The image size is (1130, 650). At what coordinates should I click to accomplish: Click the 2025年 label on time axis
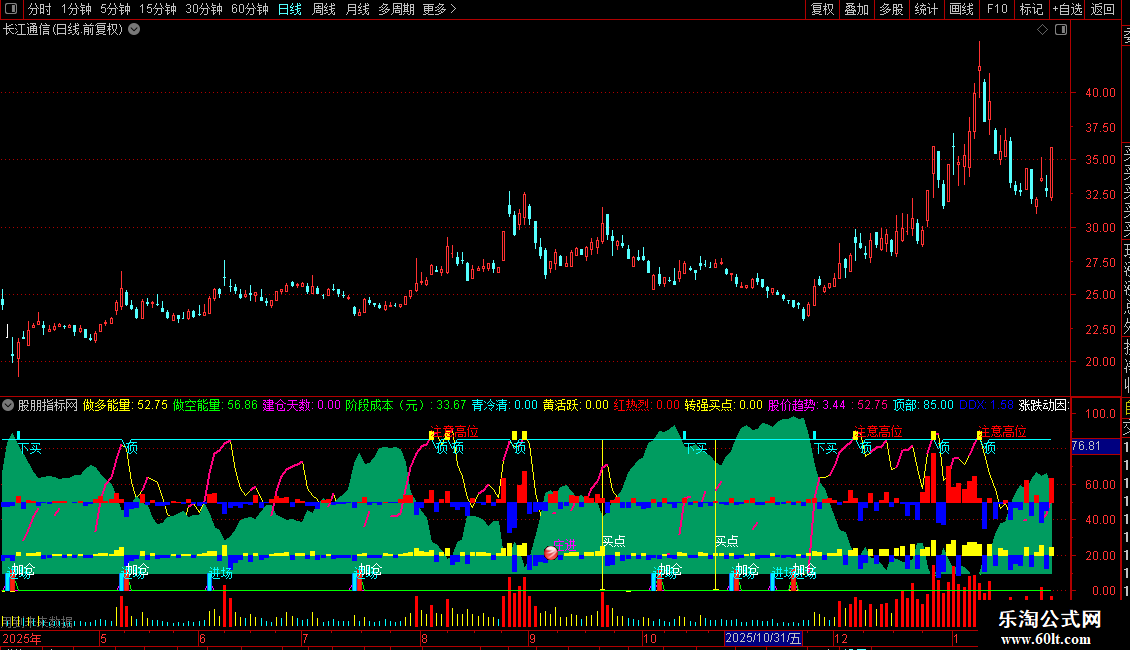coord(22,638)
